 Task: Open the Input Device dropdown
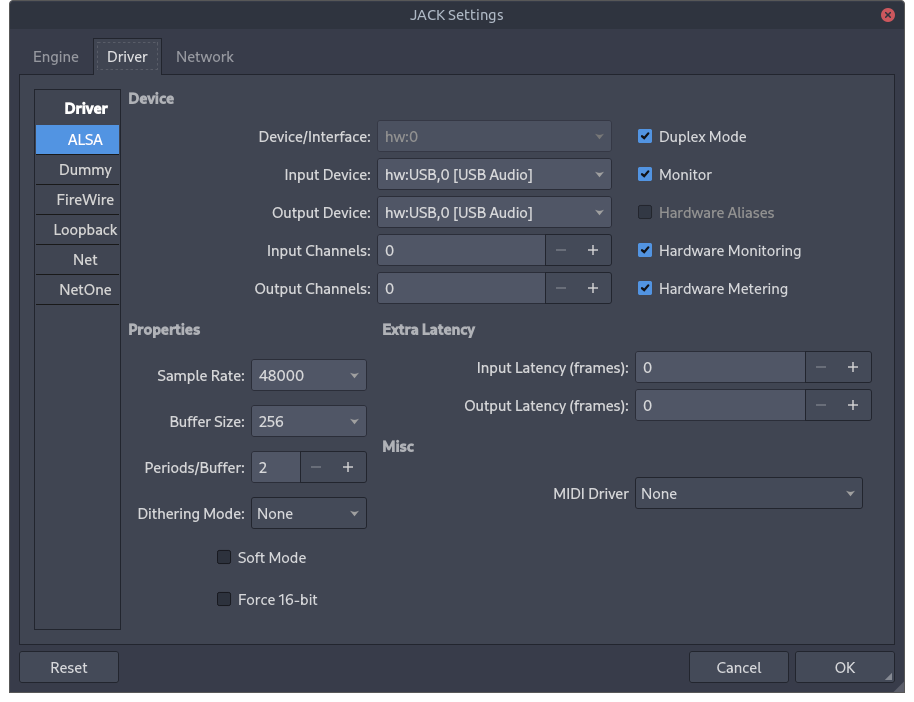pyautogui.click(x=494, y=175)
